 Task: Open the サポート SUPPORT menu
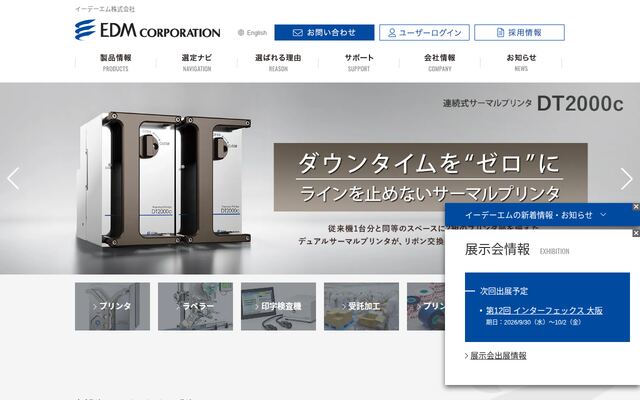coord(359,62)
